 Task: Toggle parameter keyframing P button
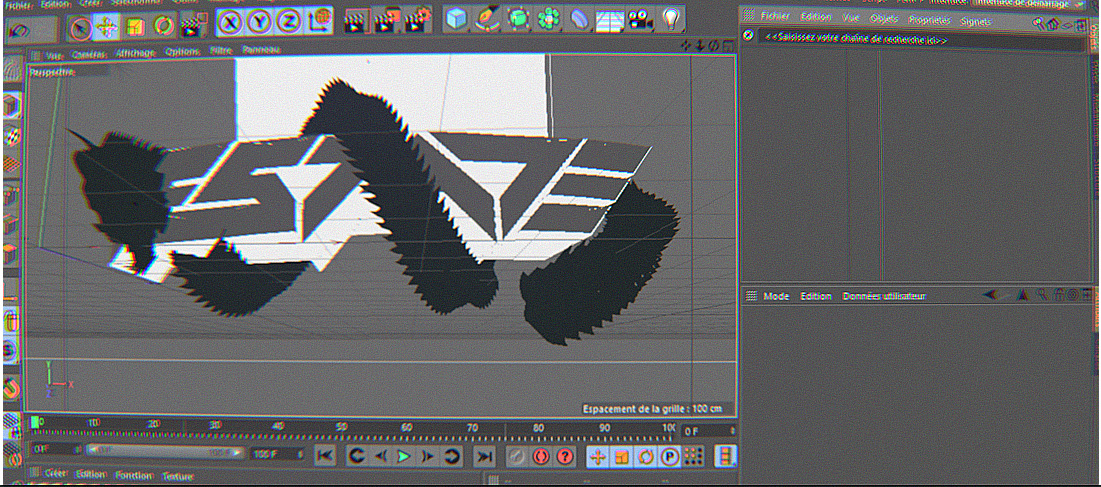coord(669,458)
